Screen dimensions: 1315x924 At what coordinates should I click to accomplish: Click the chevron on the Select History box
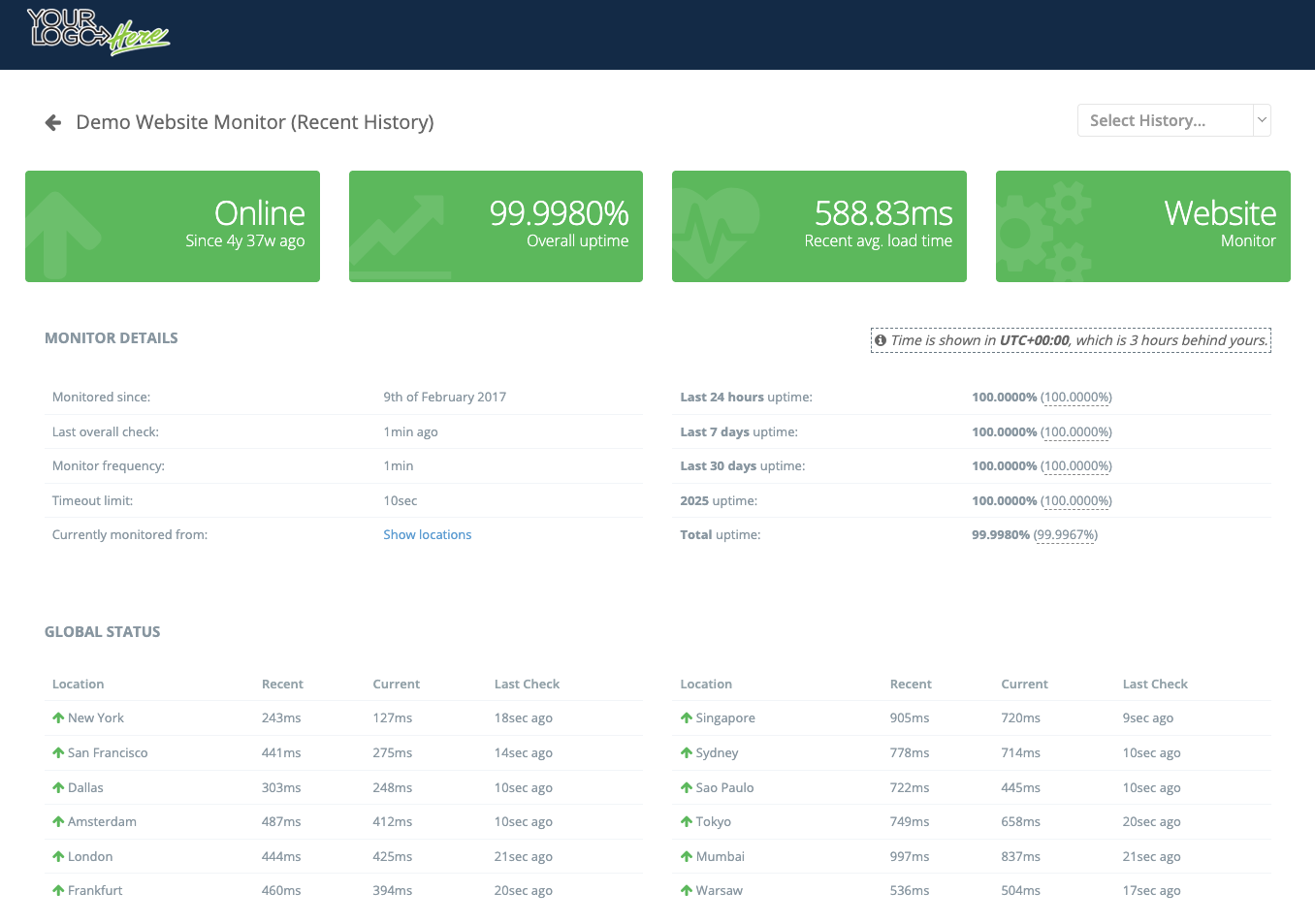(1262, 120)
